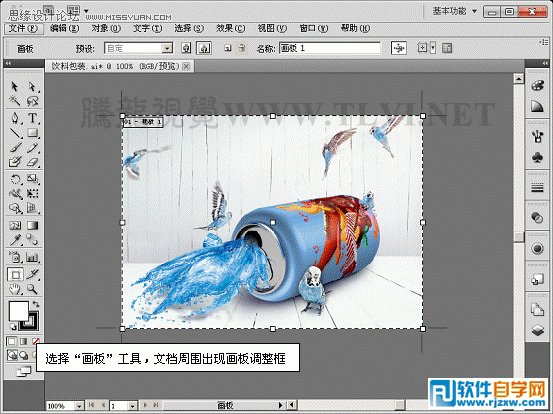Open the 文件 menu

coord(23,28)
